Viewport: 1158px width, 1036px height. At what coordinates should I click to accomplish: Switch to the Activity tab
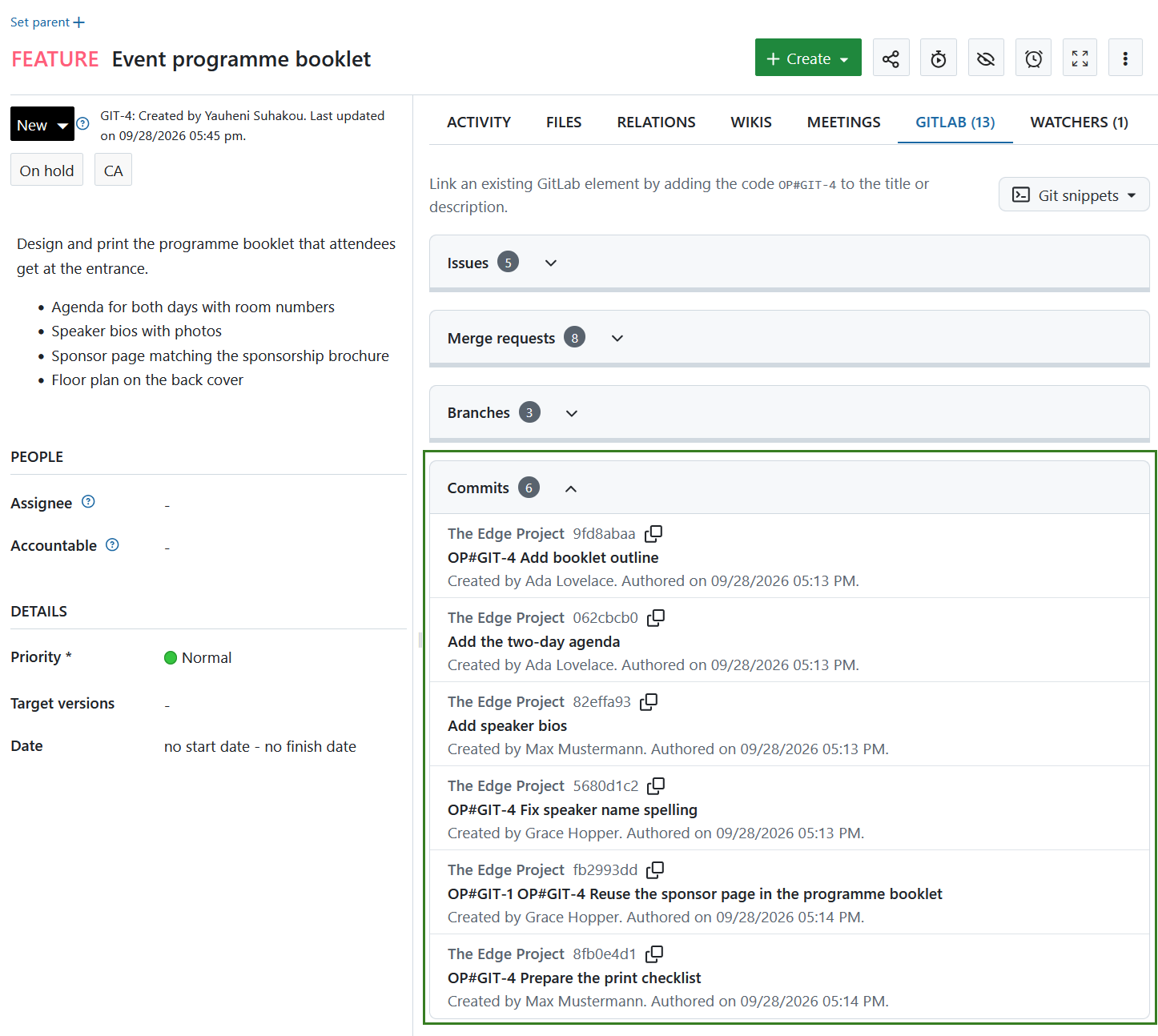point(479,122)
